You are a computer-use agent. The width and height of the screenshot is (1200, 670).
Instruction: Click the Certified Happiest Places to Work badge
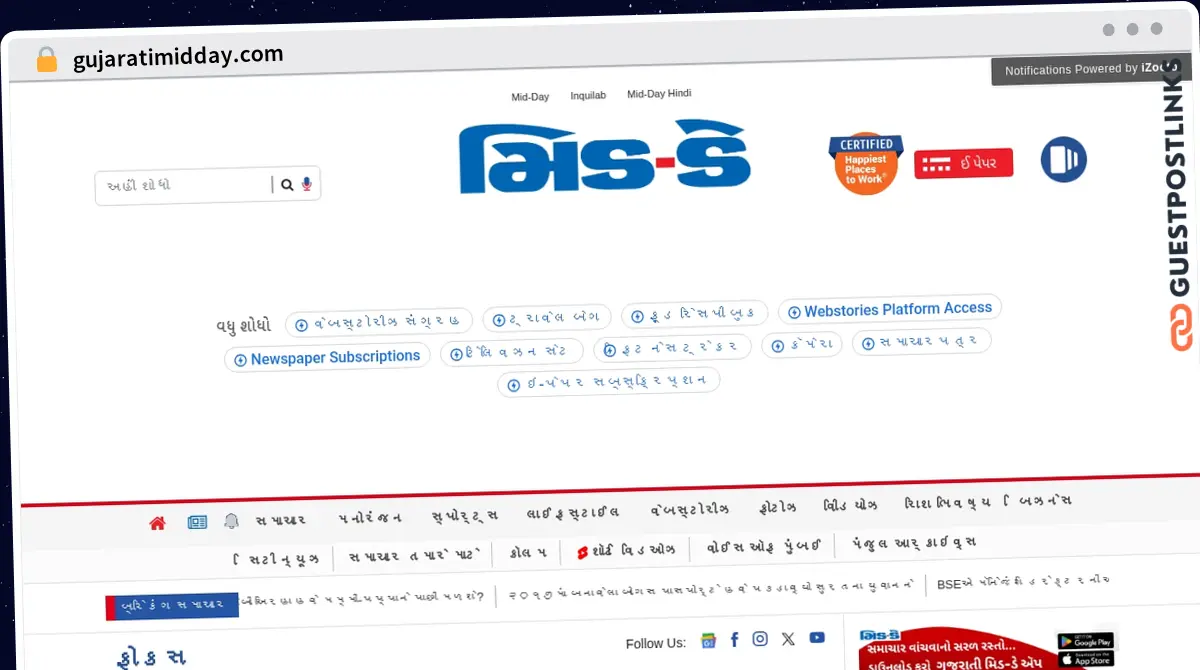pyautogui.click(x=866, y=163)
